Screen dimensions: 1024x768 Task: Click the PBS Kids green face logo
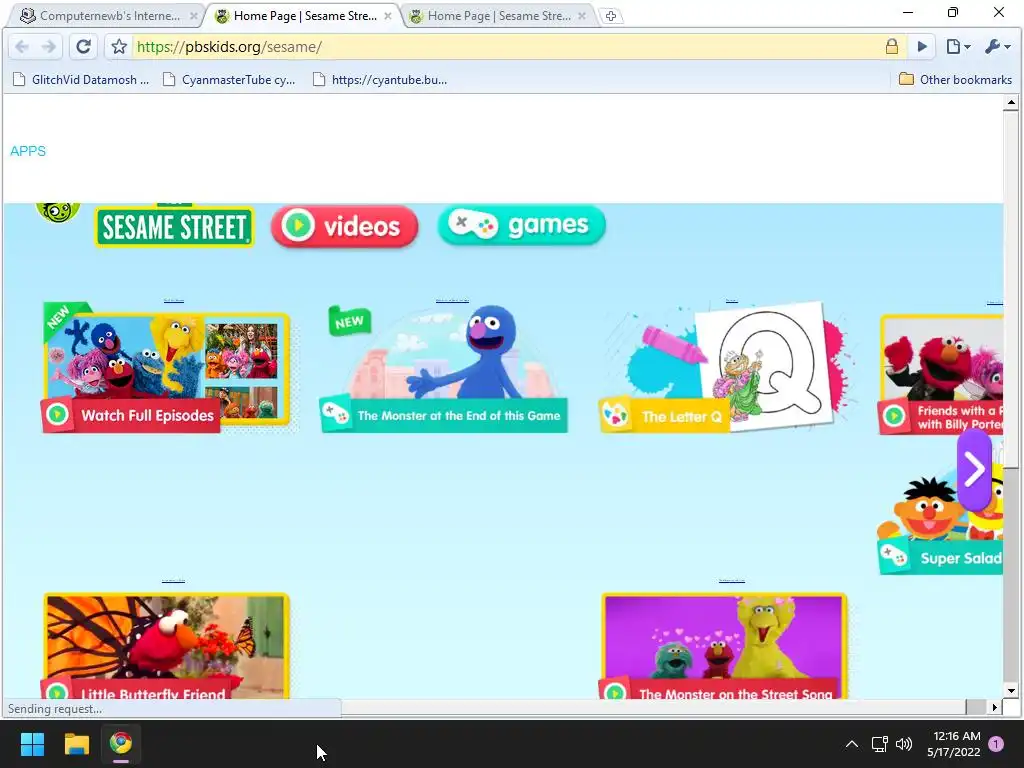pos(58,212)
